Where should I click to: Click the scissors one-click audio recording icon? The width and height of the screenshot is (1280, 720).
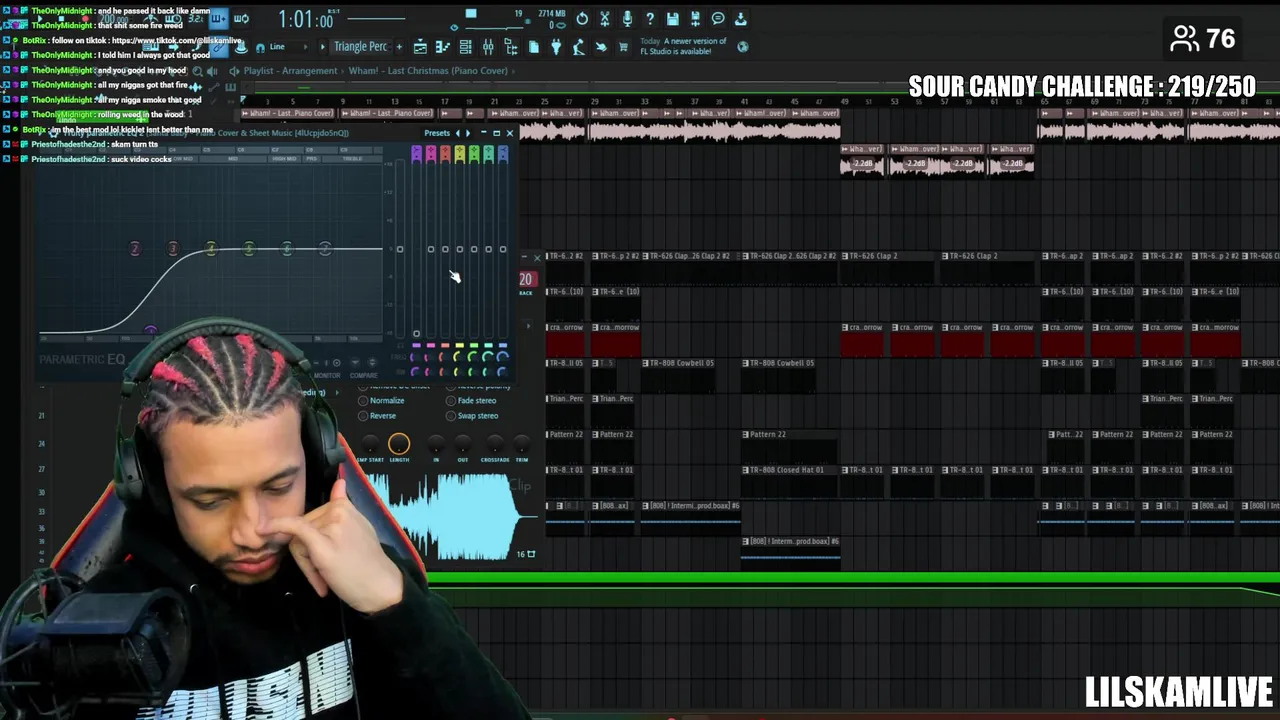pos(605,18)
